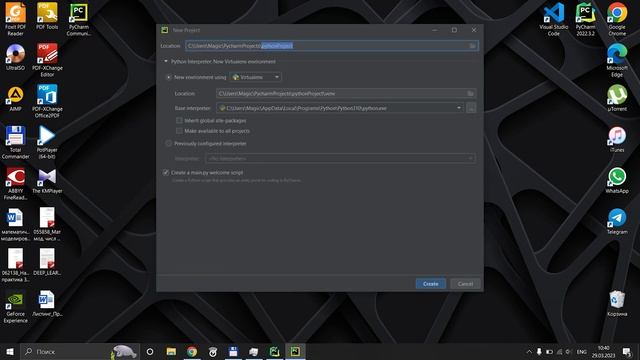Close the New Project dialog
The width and height of the screenshot is (640, 360).
pos(474,30)
